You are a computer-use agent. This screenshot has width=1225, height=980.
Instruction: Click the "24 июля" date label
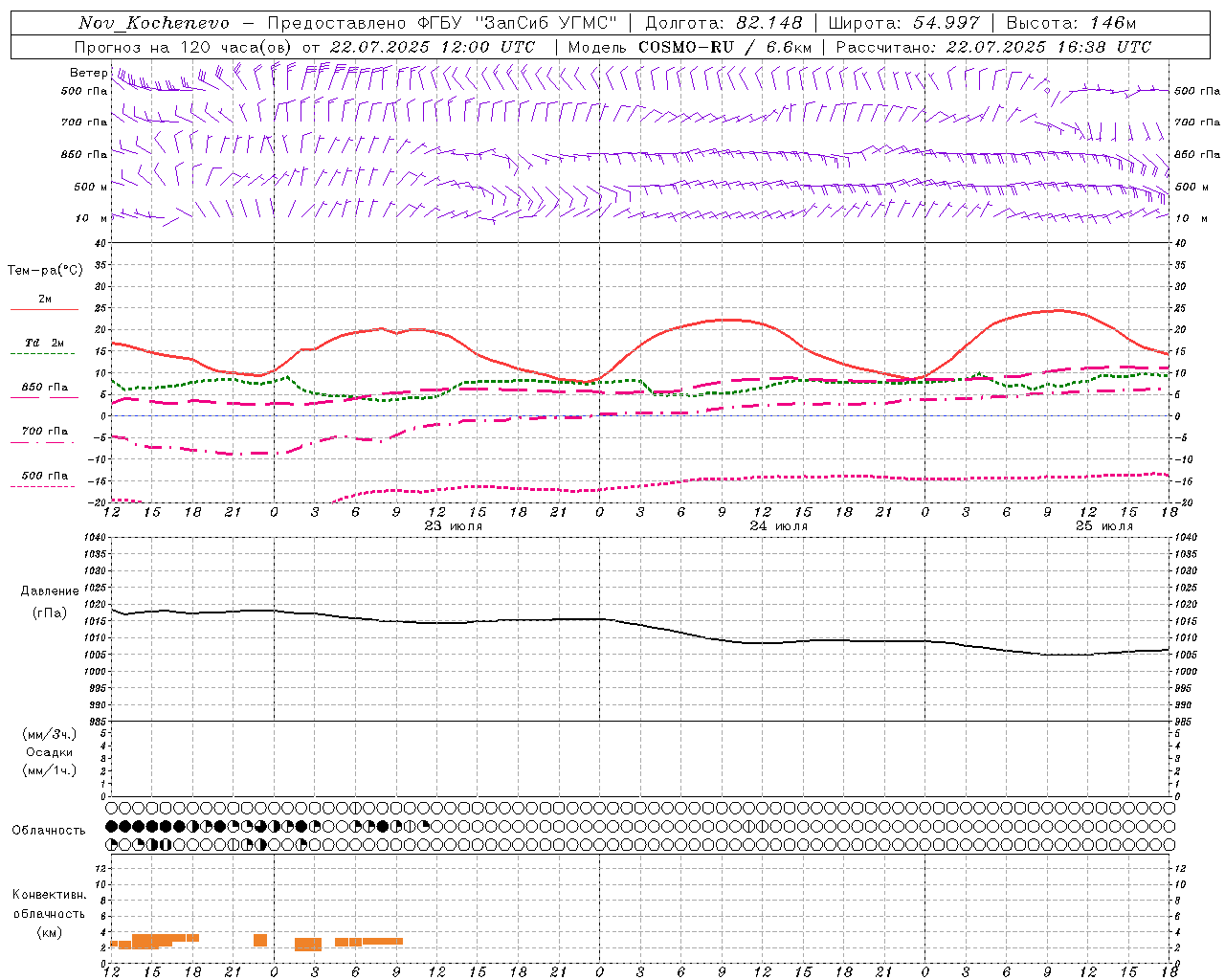779,526
